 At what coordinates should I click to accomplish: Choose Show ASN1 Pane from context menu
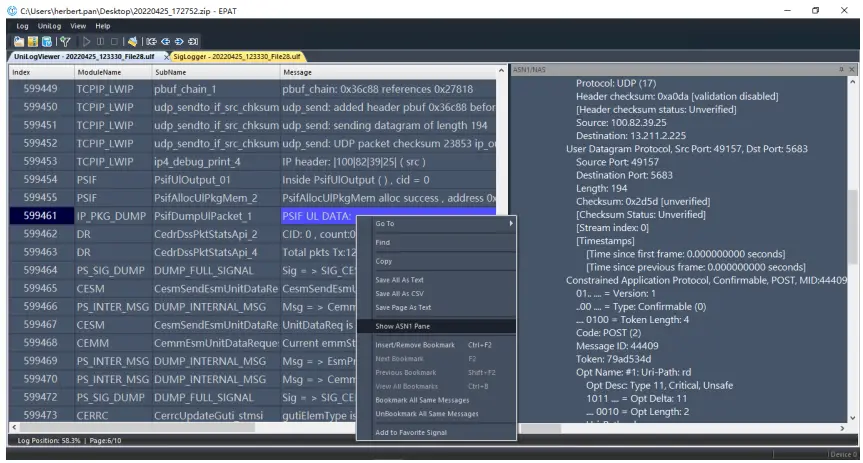pos(404,326)
